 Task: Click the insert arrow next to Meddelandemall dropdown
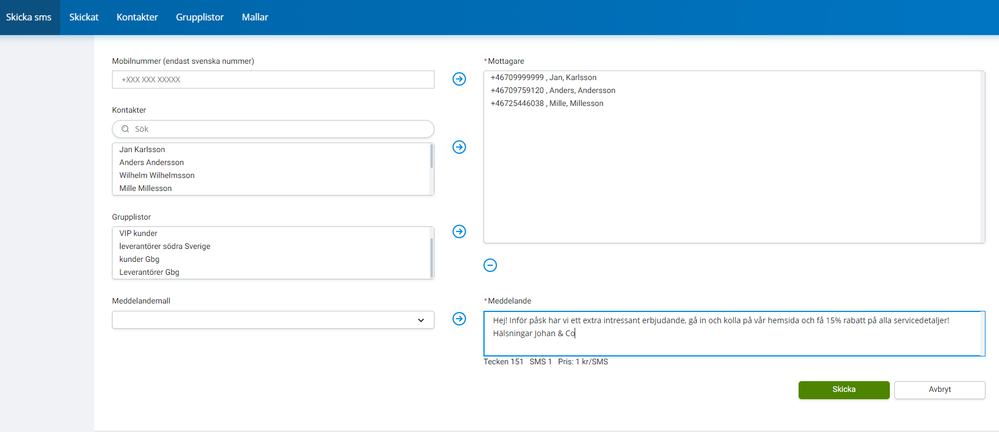(x=459, y=319)
